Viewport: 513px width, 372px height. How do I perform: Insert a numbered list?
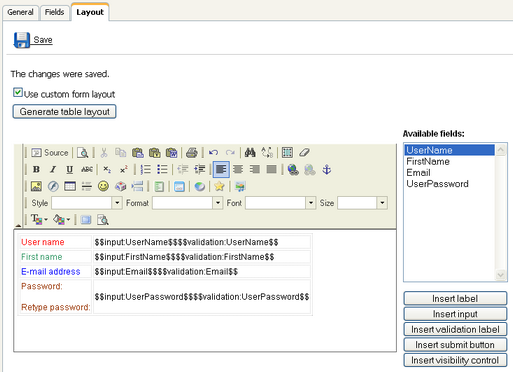point(145,169)
